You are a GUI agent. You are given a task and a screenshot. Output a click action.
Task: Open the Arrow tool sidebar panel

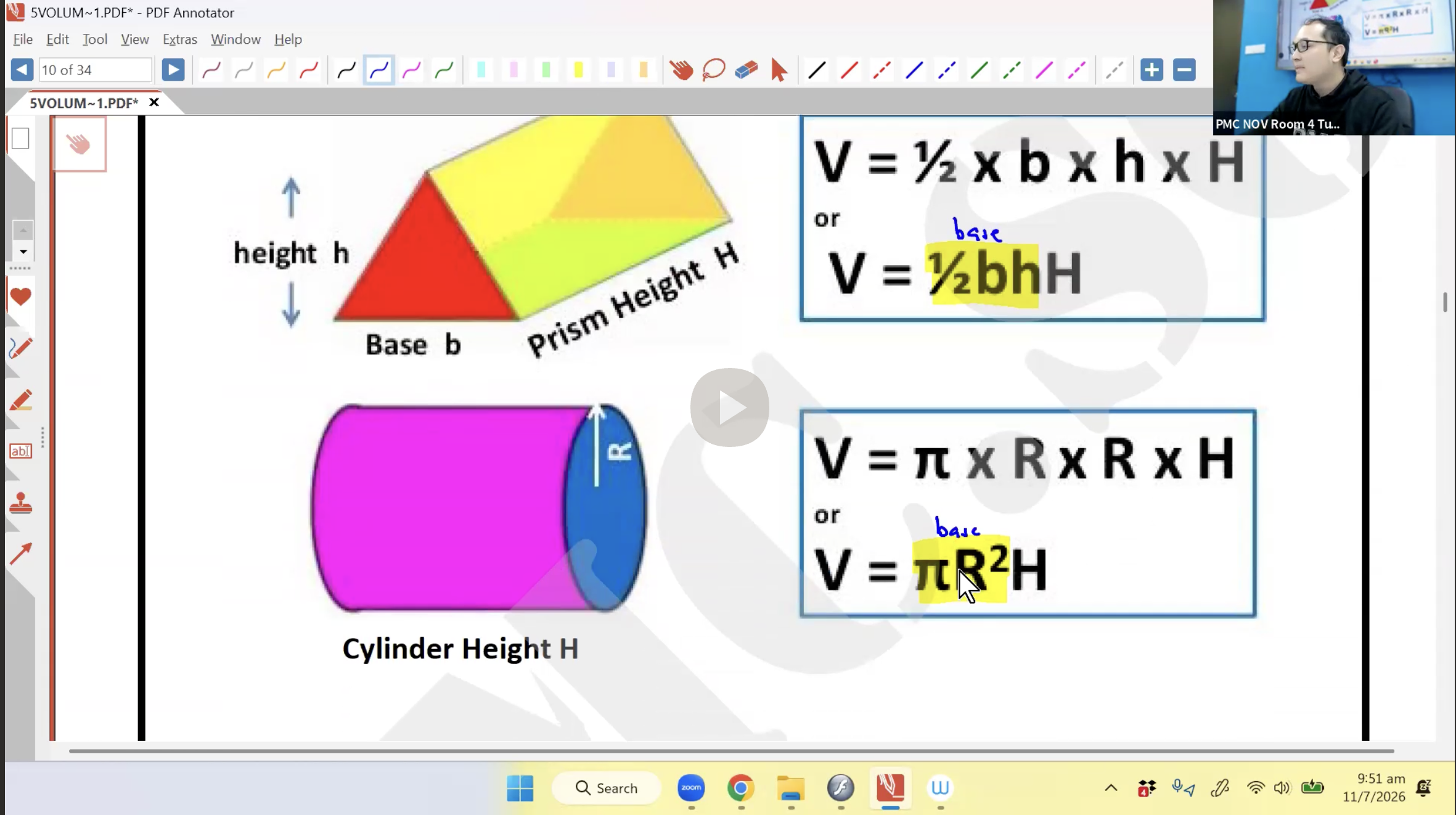click(20, 554)
